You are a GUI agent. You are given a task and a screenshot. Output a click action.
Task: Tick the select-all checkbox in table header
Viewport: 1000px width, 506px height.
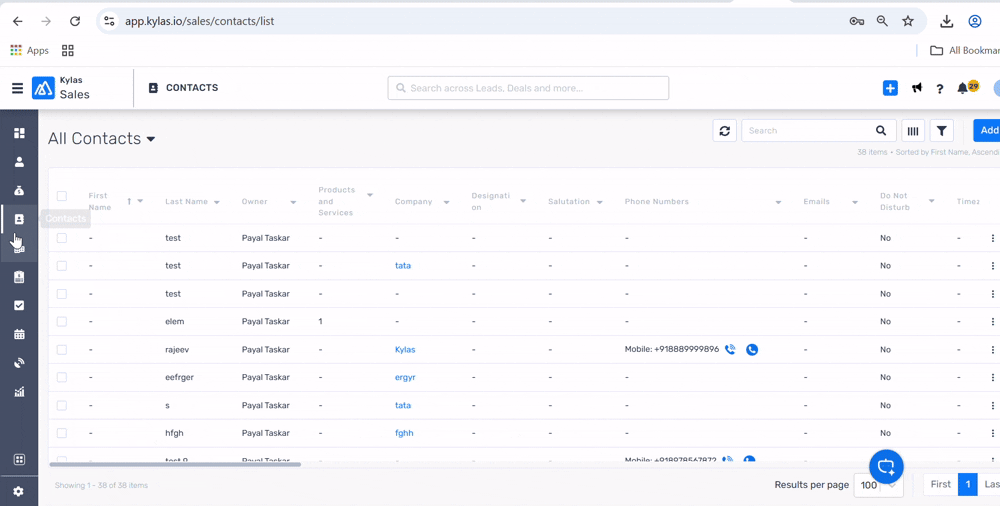coord(62,196)
